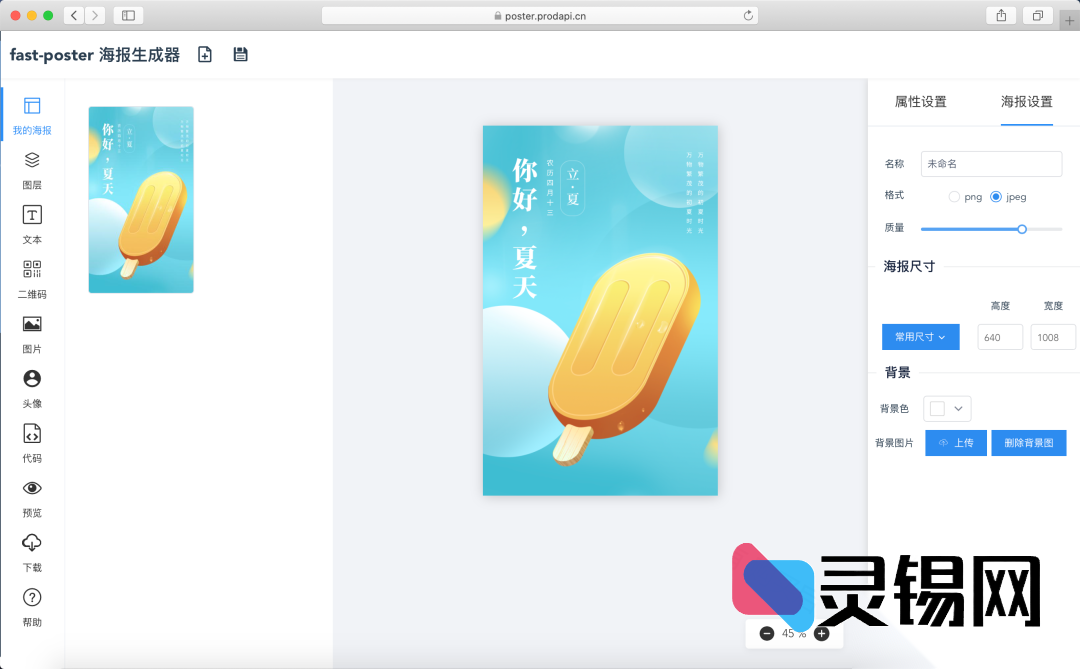Switch to the 属性设置 tab

coord(920,102)
